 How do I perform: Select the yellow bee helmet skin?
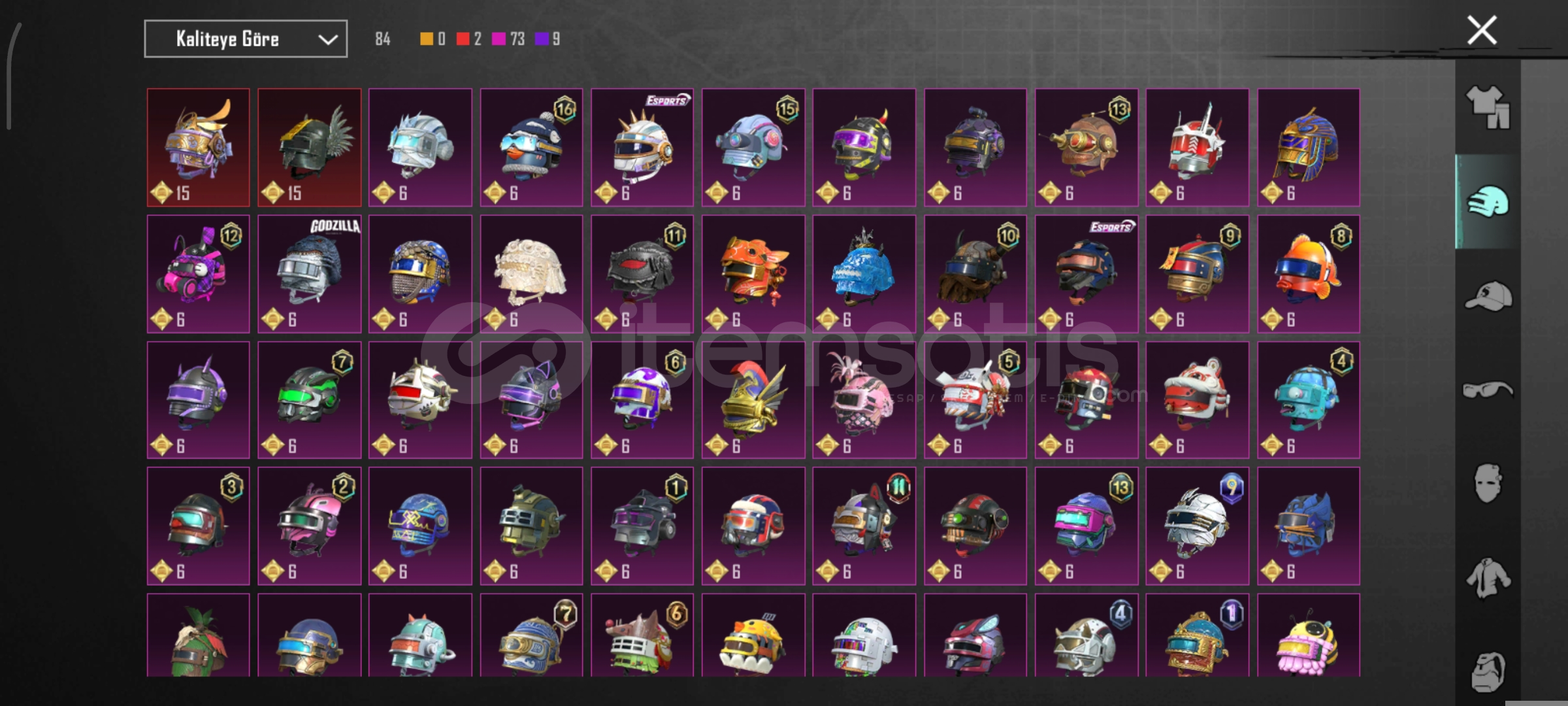click(1308, 635)
